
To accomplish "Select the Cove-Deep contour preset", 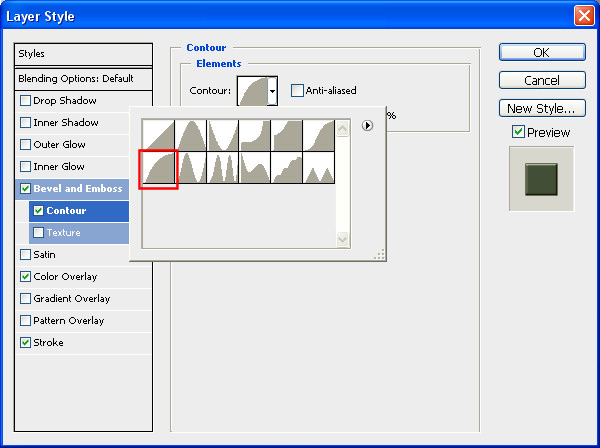I will [255, 135].
